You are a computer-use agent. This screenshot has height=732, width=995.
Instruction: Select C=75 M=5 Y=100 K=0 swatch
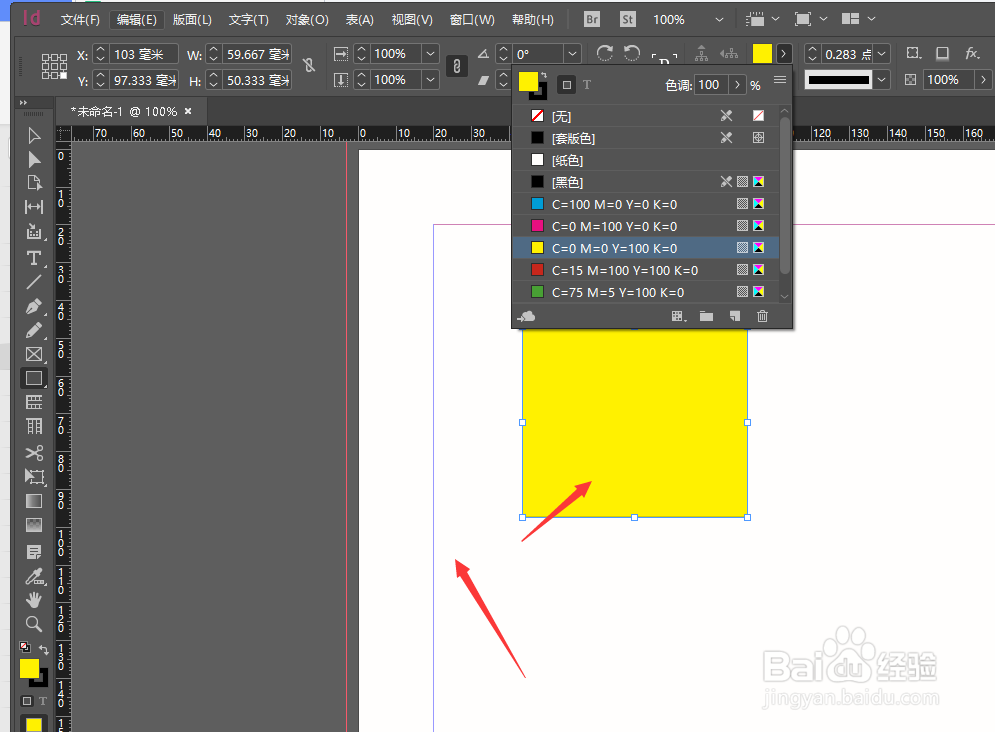646,292
